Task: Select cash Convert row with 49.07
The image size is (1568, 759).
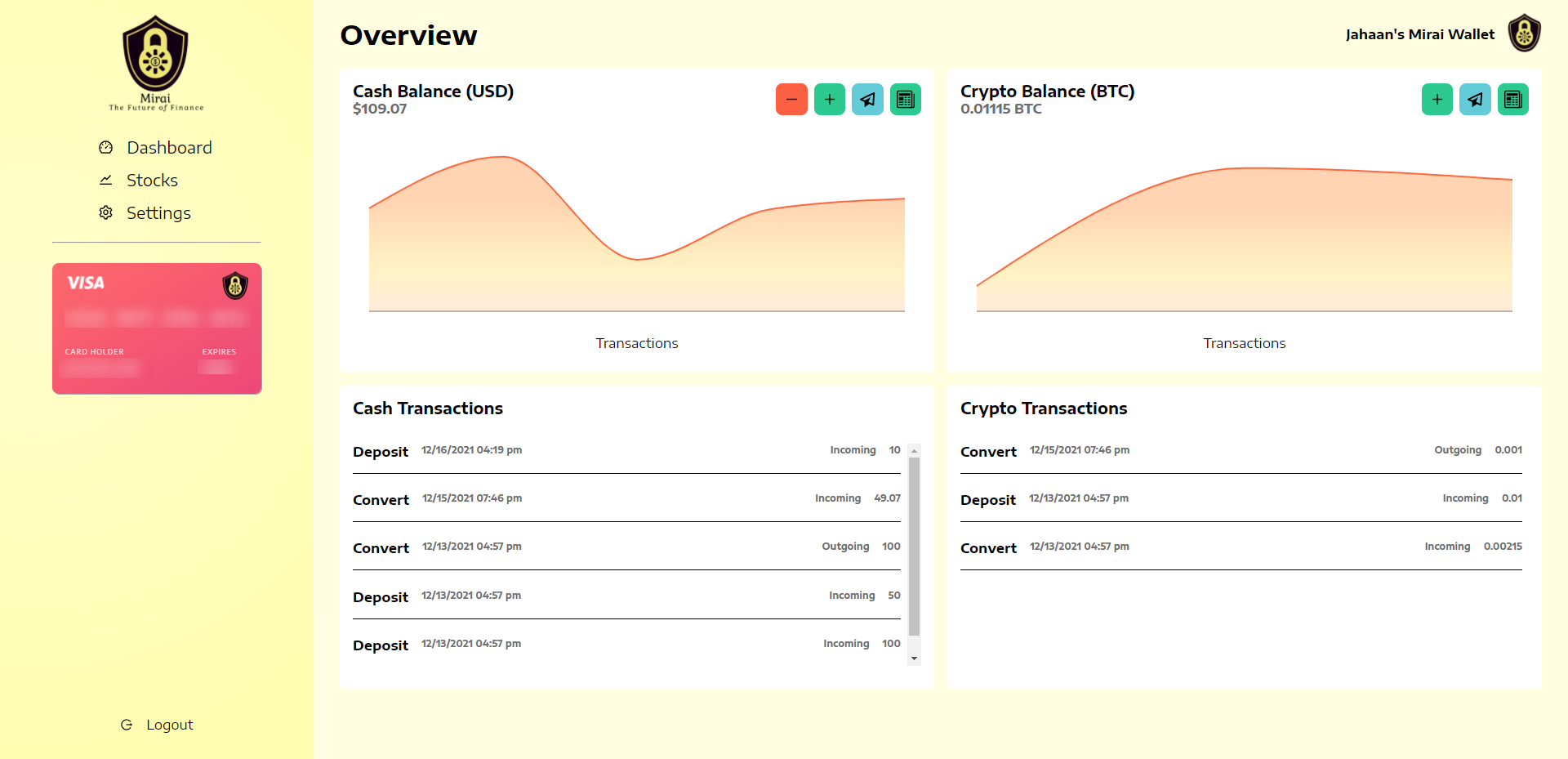Action: click(x=626, y=499)
